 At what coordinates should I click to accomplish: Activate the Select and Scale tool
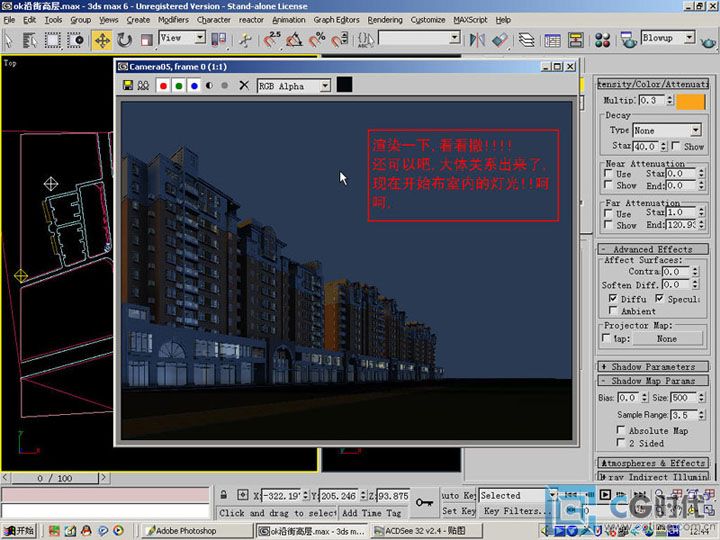click(x=146, y=40)
